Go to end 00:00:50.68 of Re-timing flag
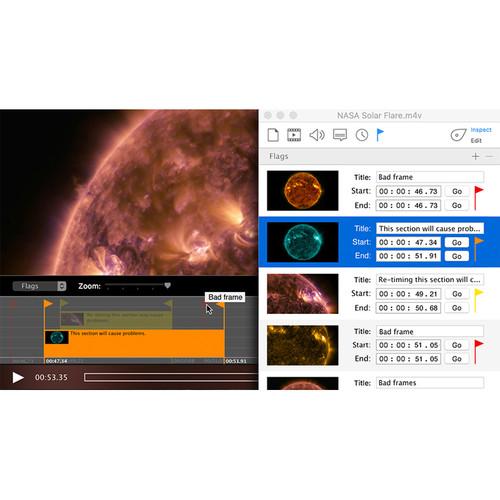 pyautogui.click(x=457, y=308)
